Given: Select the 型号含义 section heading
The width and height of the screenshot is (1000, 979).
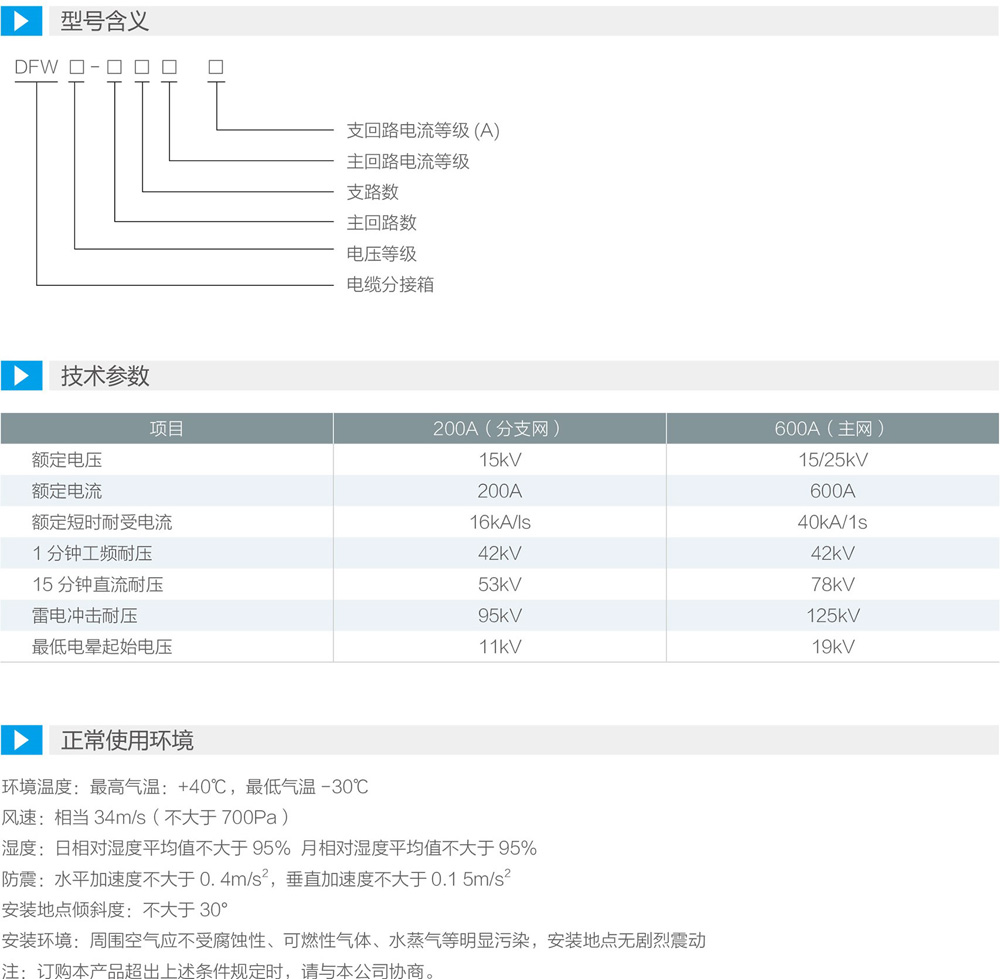Looking at the screenshot, I should (105, 21).
